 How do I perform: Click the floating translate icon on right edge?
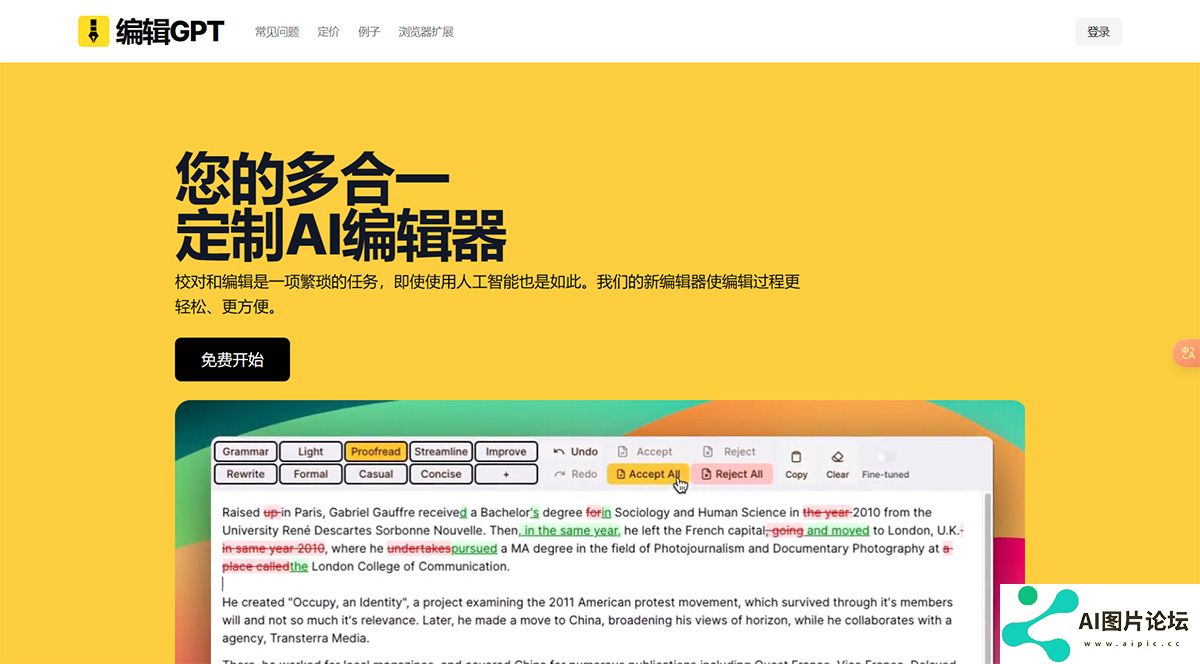[x=1187, y=353]
